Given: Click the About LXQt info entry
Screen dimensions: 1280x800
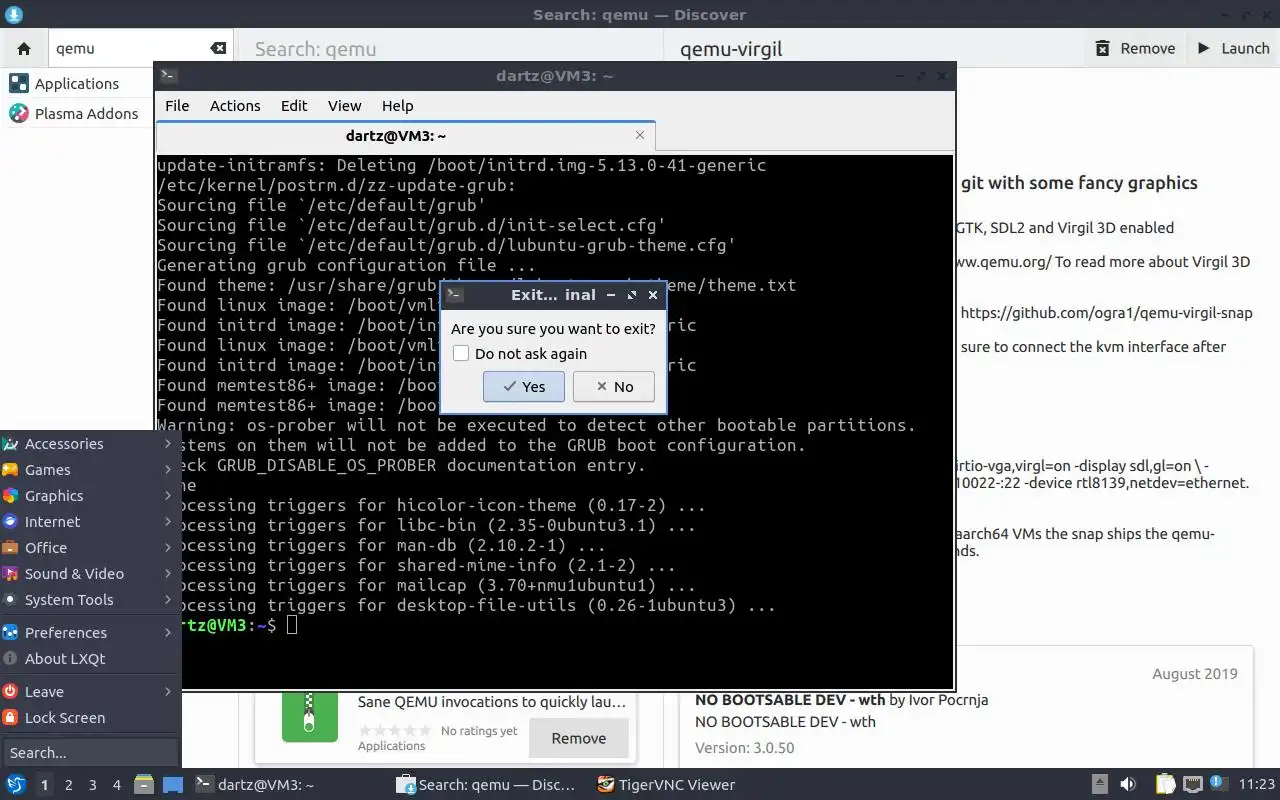Looking at the screenshot, I should (90, 658).
